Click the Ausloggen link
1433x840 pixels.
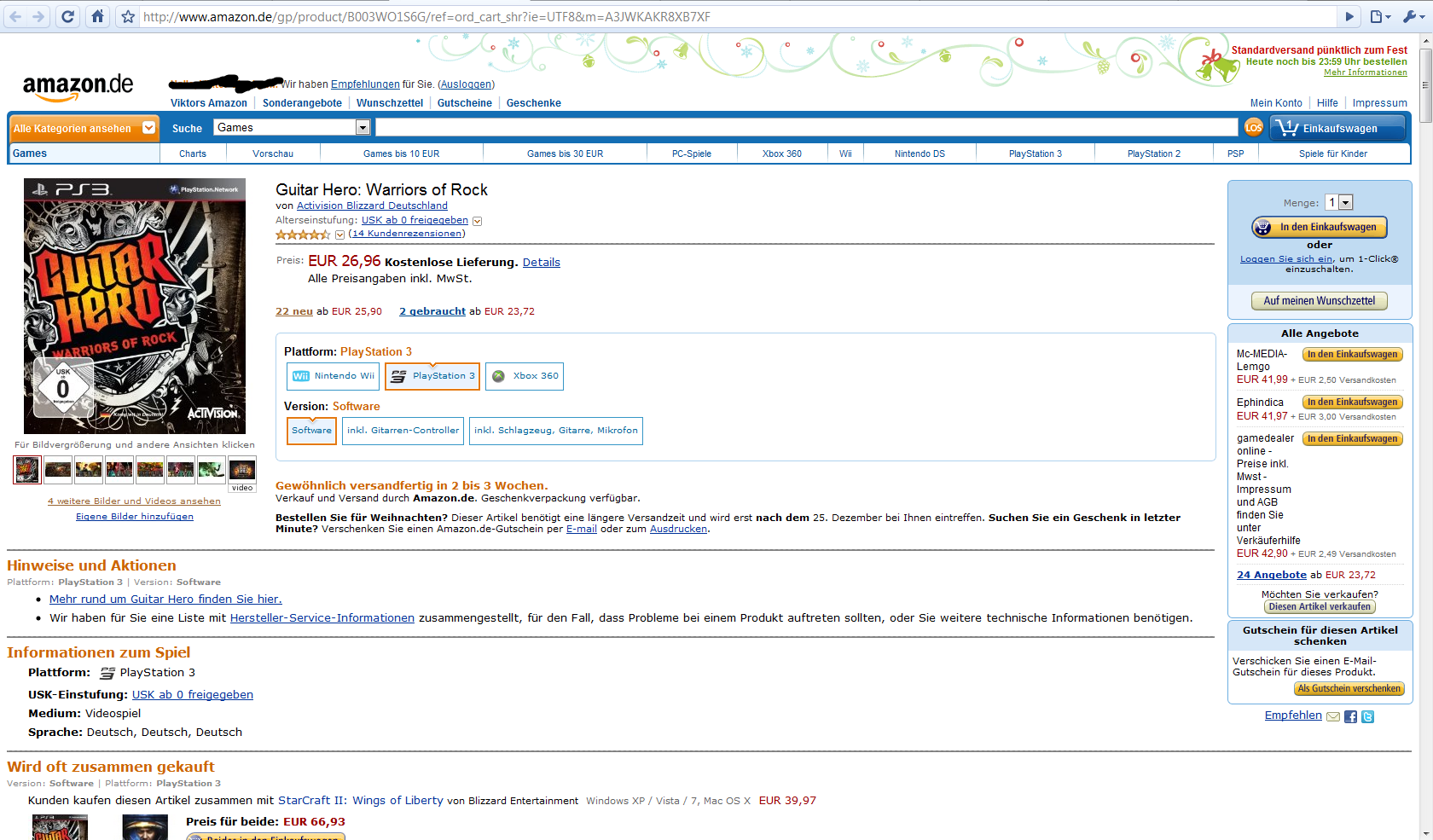point(466,84)
